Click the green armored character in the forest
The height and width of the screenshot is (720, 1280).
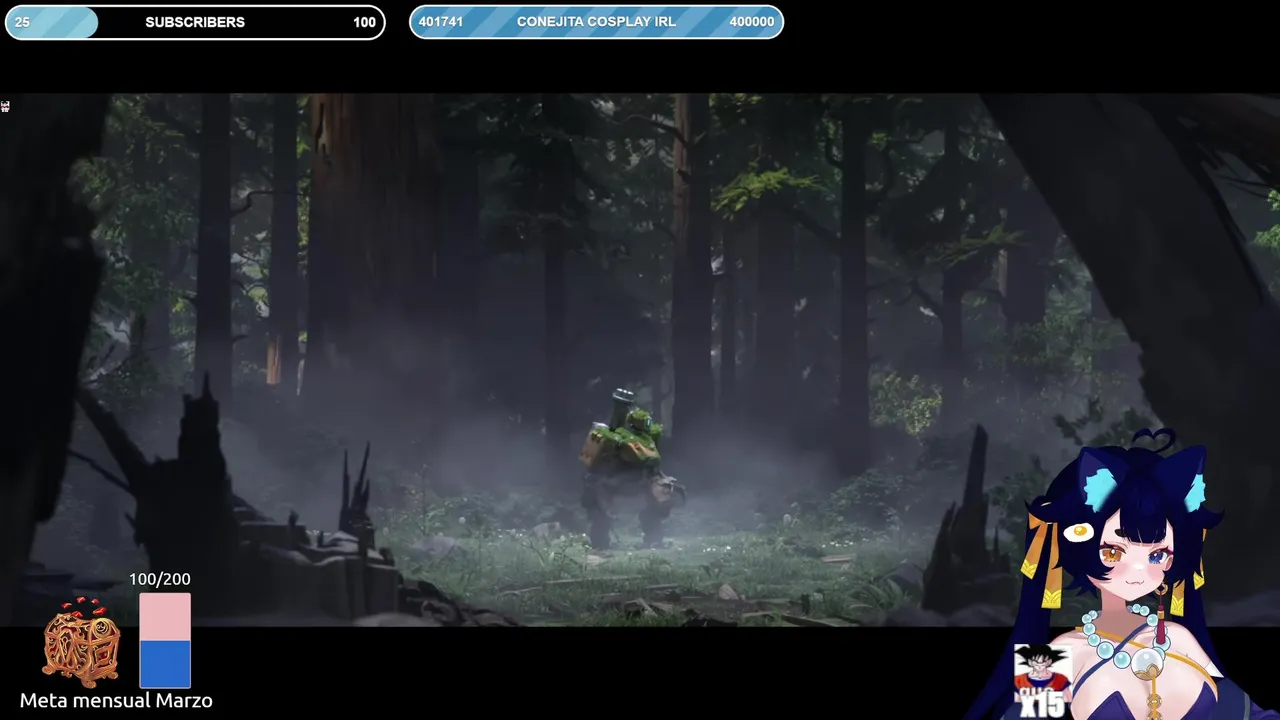(632, 468)
